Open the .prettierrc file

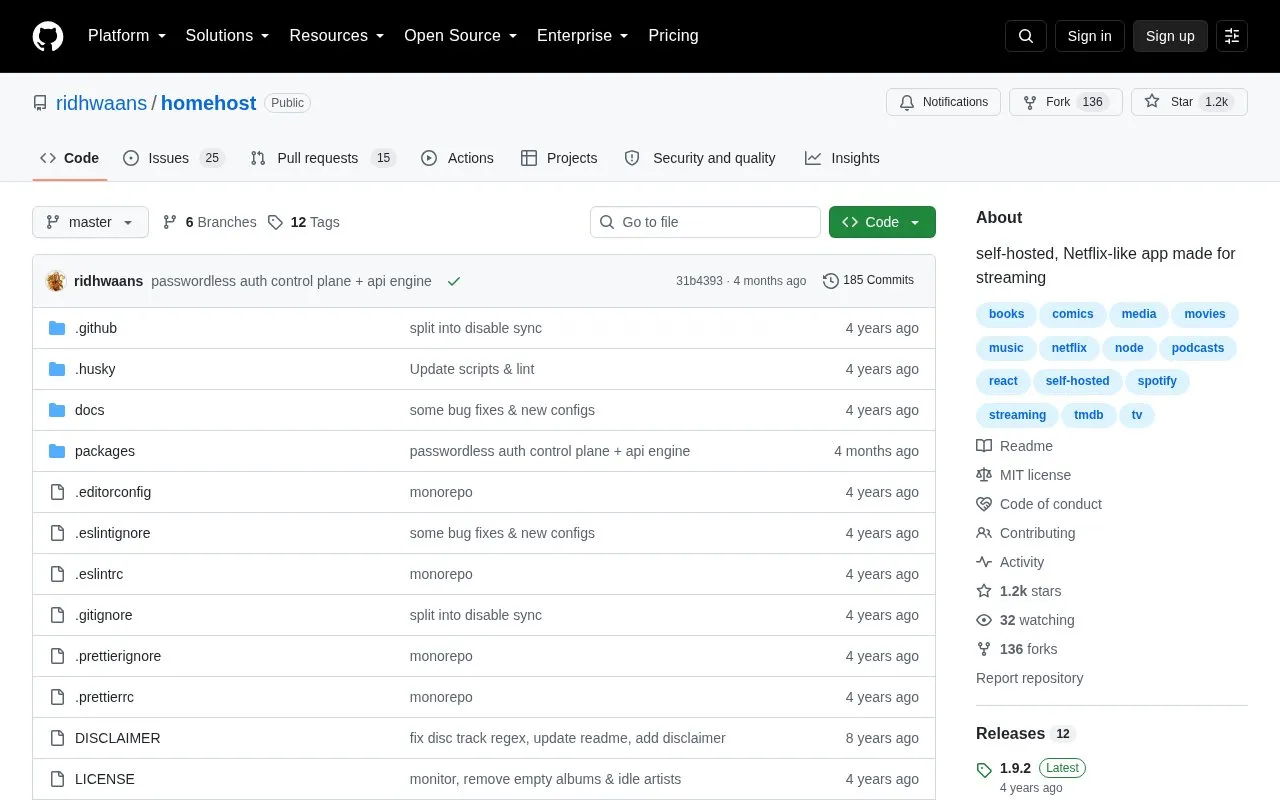pos(104,697)
